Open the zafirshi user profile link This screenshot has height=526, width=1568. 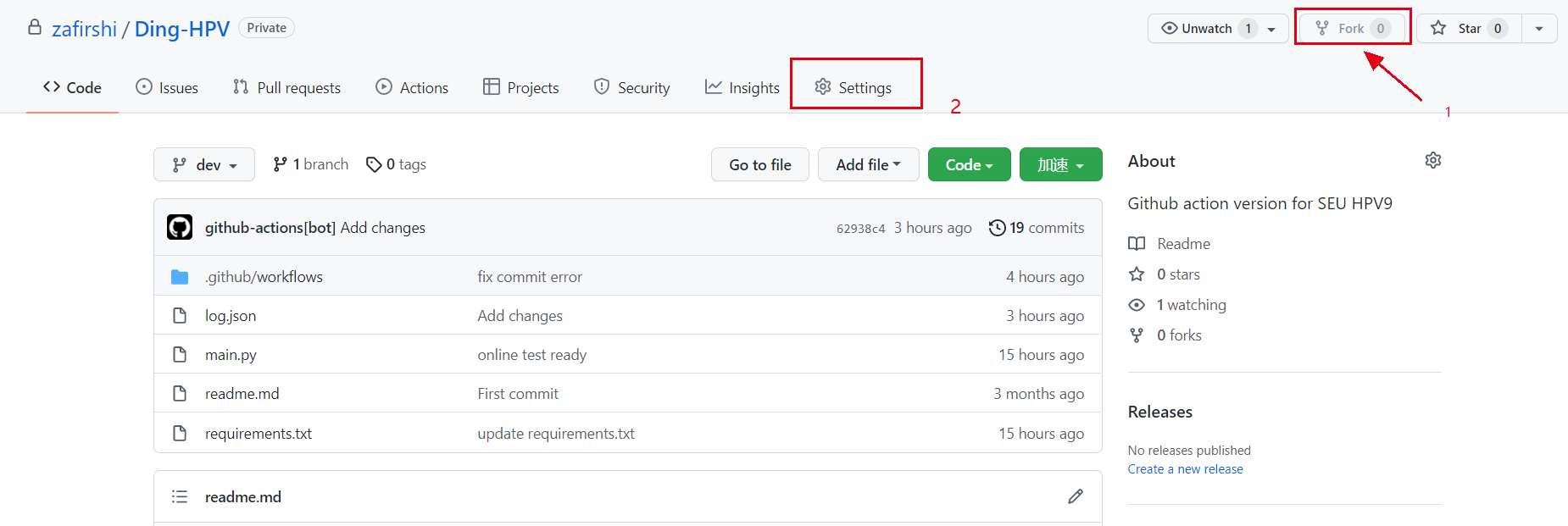[84, 29]
